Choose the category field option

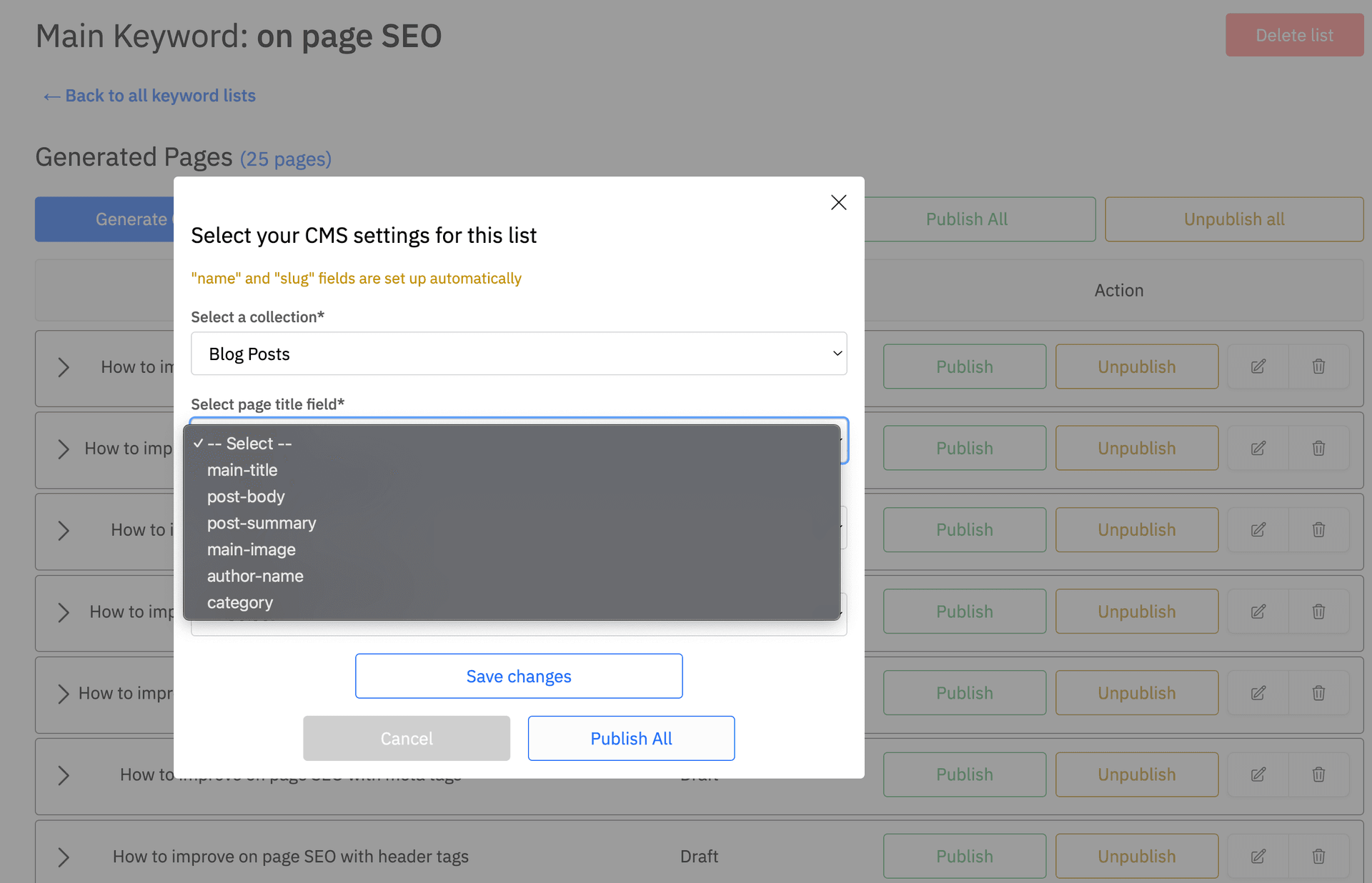coord(240,602)
